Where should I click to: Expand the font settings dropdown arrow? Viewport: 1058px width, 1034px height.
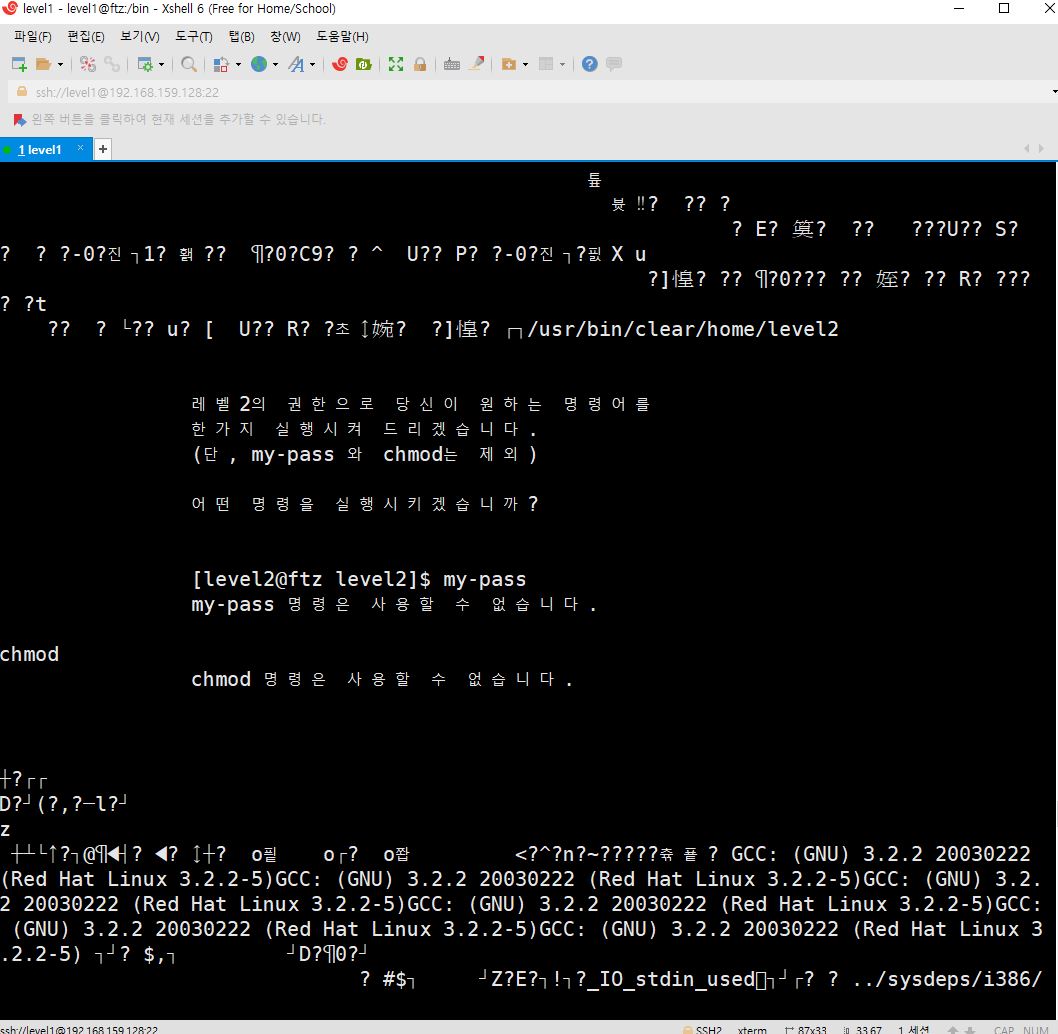point(312,64)
